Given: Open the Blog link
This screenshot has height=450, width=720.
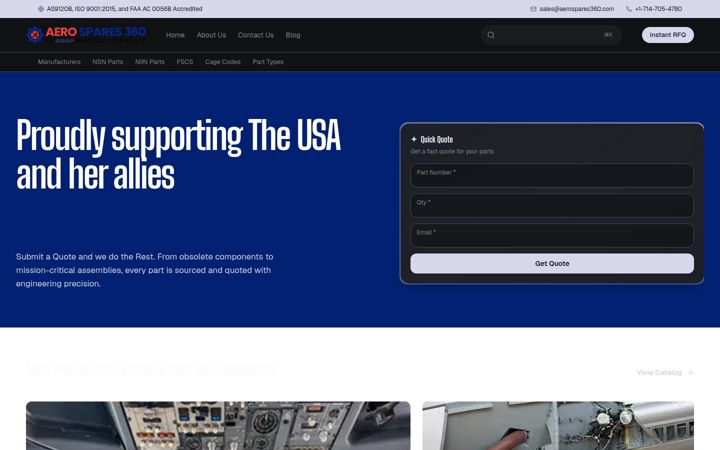Looking at the screenshot, I should pos(292,35).
